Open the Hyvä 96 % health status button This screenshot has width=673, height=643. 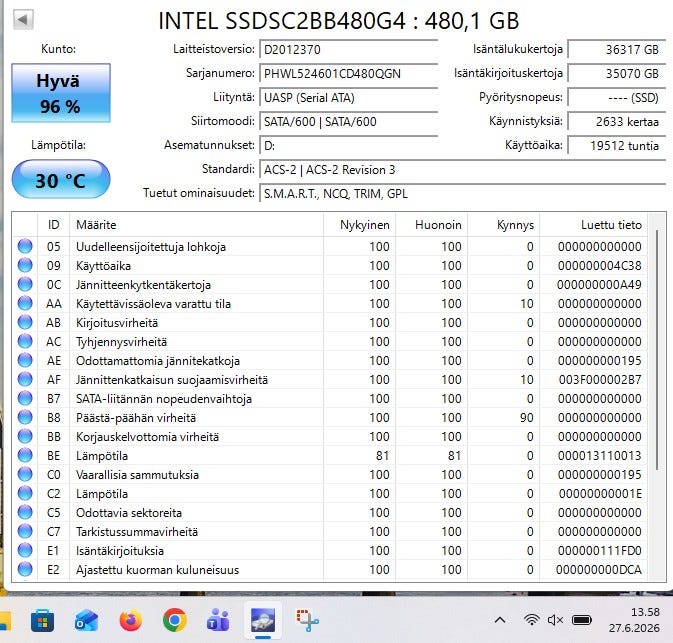pyautogui.click(x=61, y=93)
